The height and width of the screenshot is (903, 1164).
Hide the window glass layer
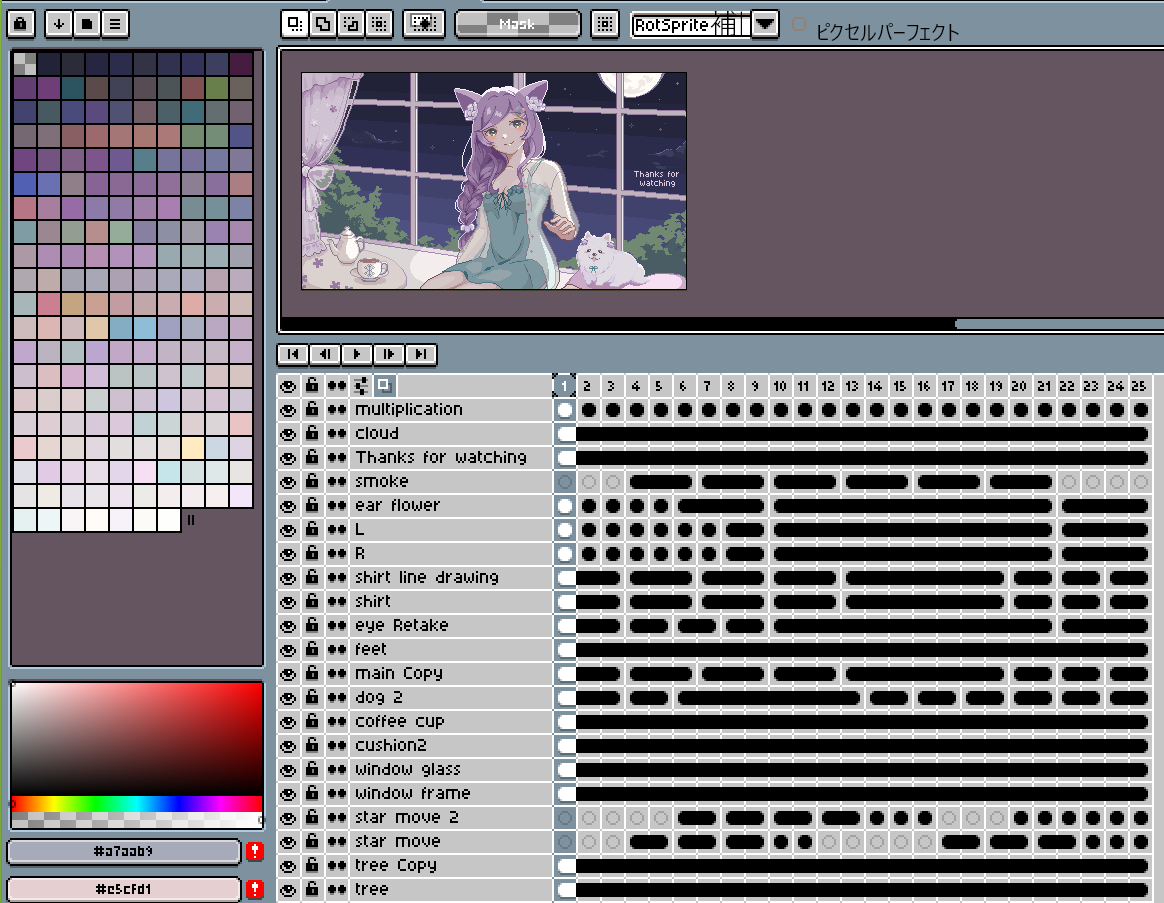coord(288,770)
